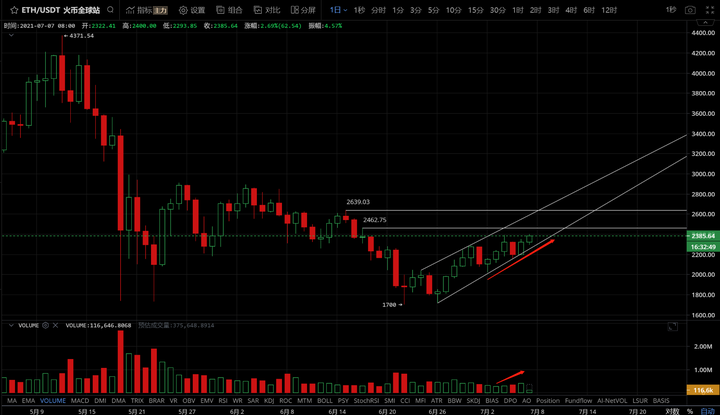Image resolution: width=720 pixels, height=415 pixels.
Task: Click the current price label 2385.64
Action: coord(703,236)
